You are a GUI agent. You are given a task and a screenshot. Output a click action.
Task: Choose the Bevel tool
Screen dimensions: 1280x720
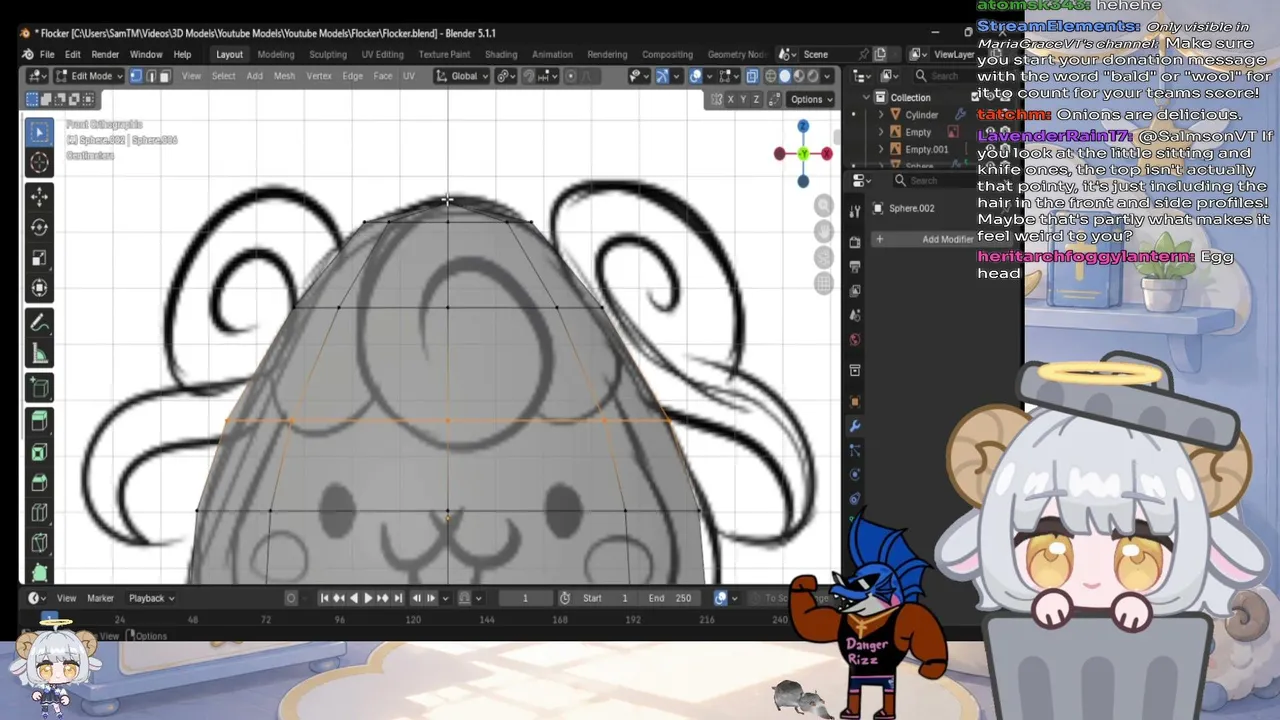[x=39, y=483]
